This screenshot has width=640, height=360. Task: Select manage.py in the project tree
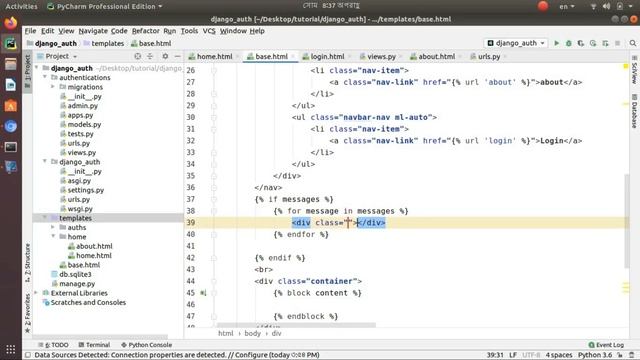tap(77, 284)
